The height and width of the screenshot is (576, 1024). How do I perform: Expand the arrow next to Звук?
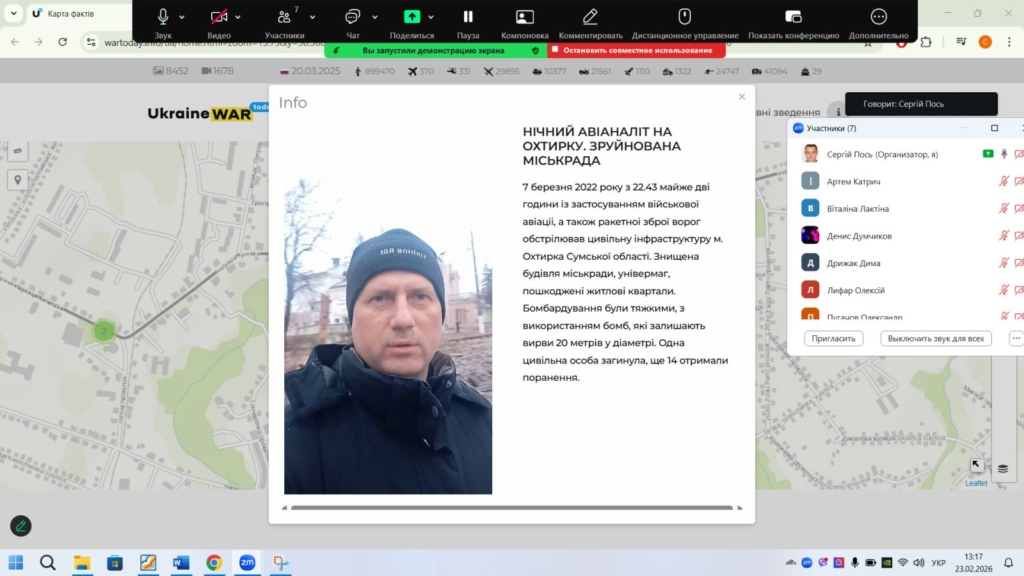(x=182, y=17)
